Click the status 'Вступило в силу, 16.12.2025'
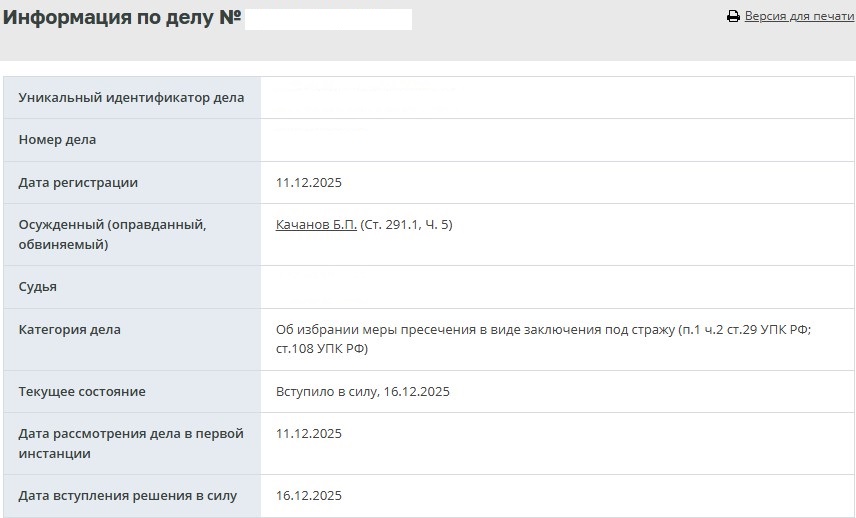856x518 pixels. 363,392
